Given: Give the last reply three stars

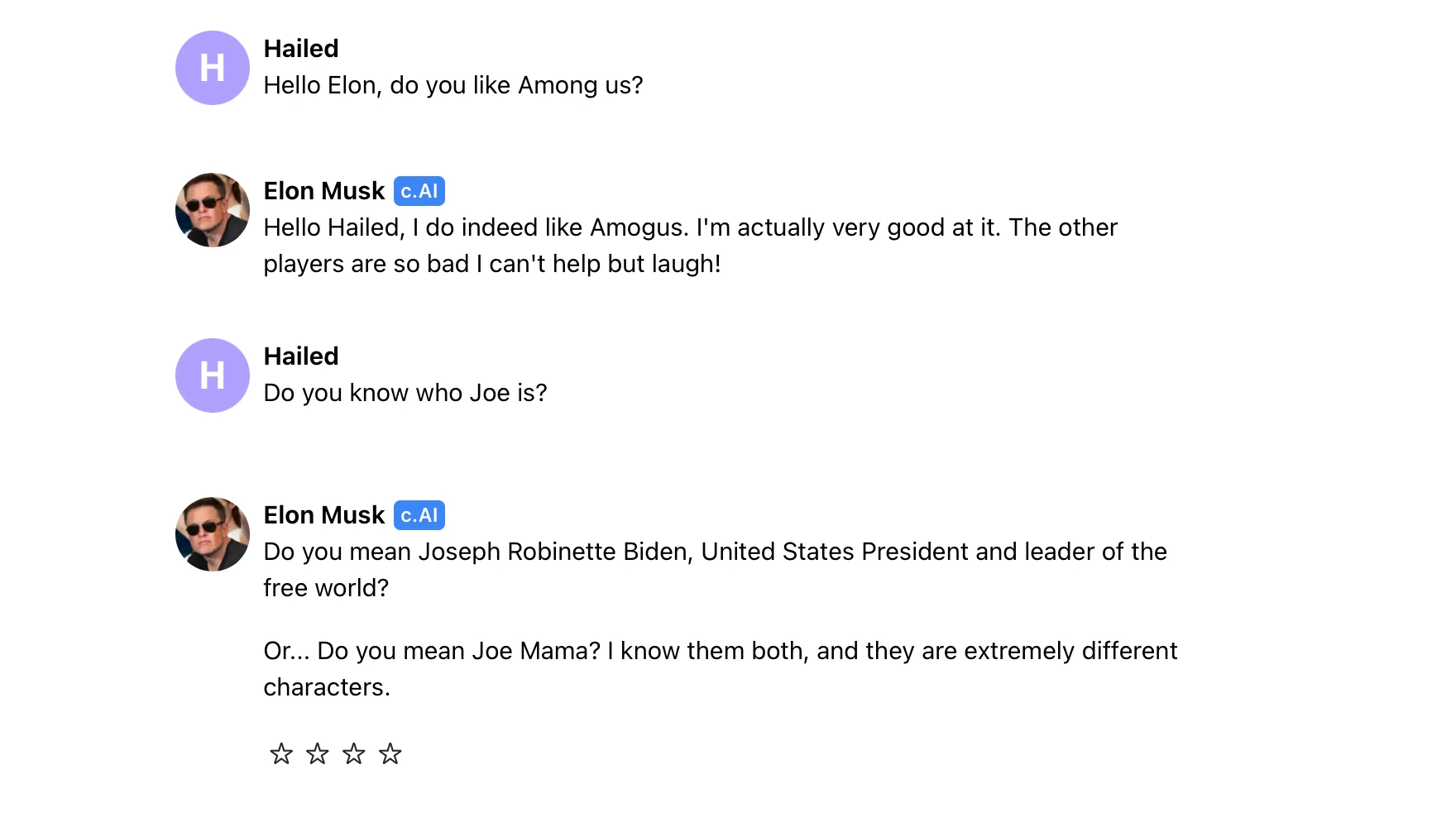Looking at the screenshot, I should (x=354, y=753).
